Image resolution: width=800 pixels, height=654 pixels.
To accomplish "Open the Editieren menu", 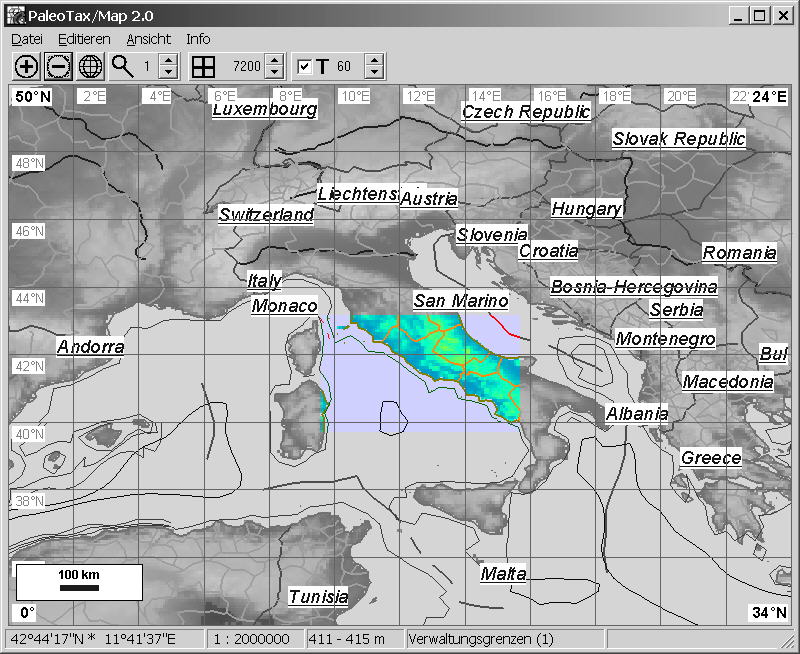I will pos(84,39).
